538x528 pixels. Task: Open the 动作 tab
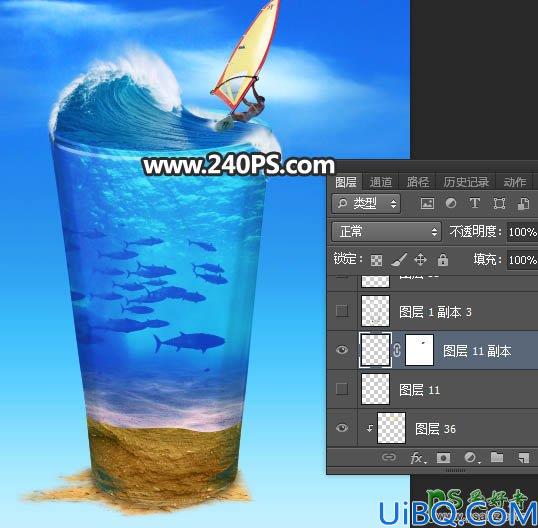pyautogui.click(x=515, y=182)
